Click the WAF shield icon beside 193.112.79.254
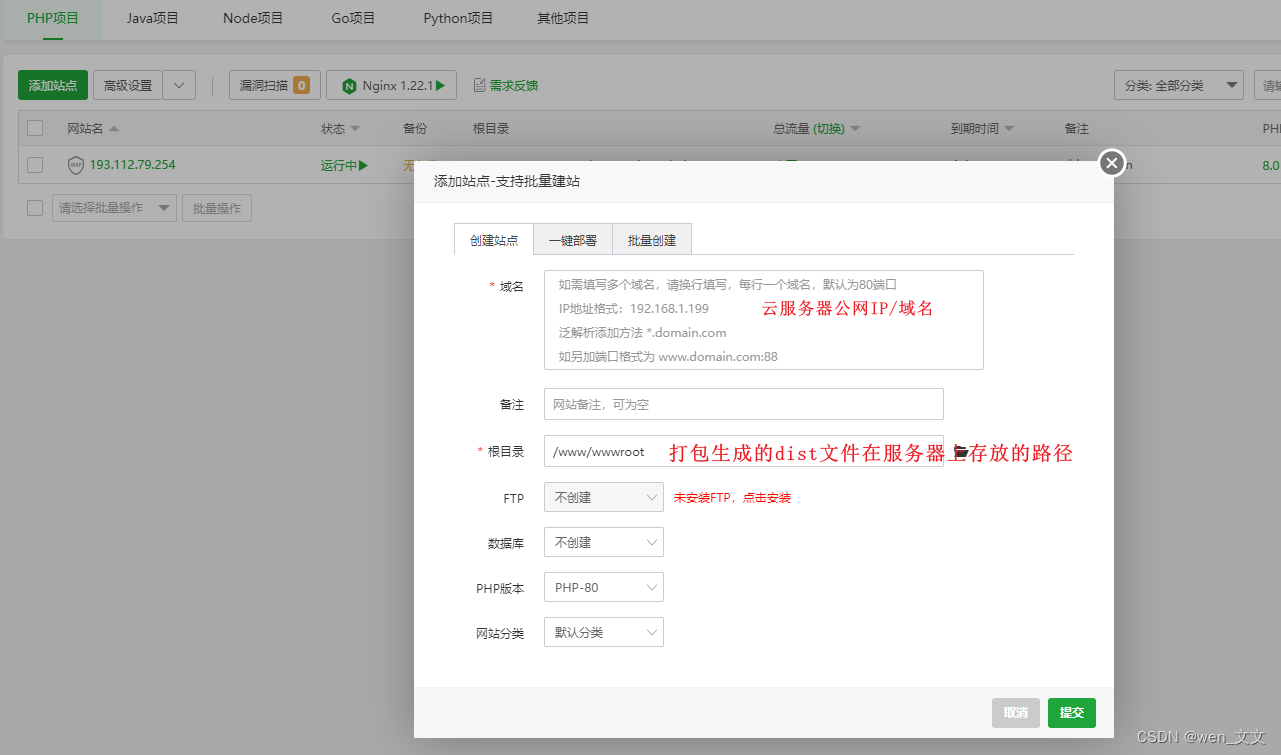 75,165
